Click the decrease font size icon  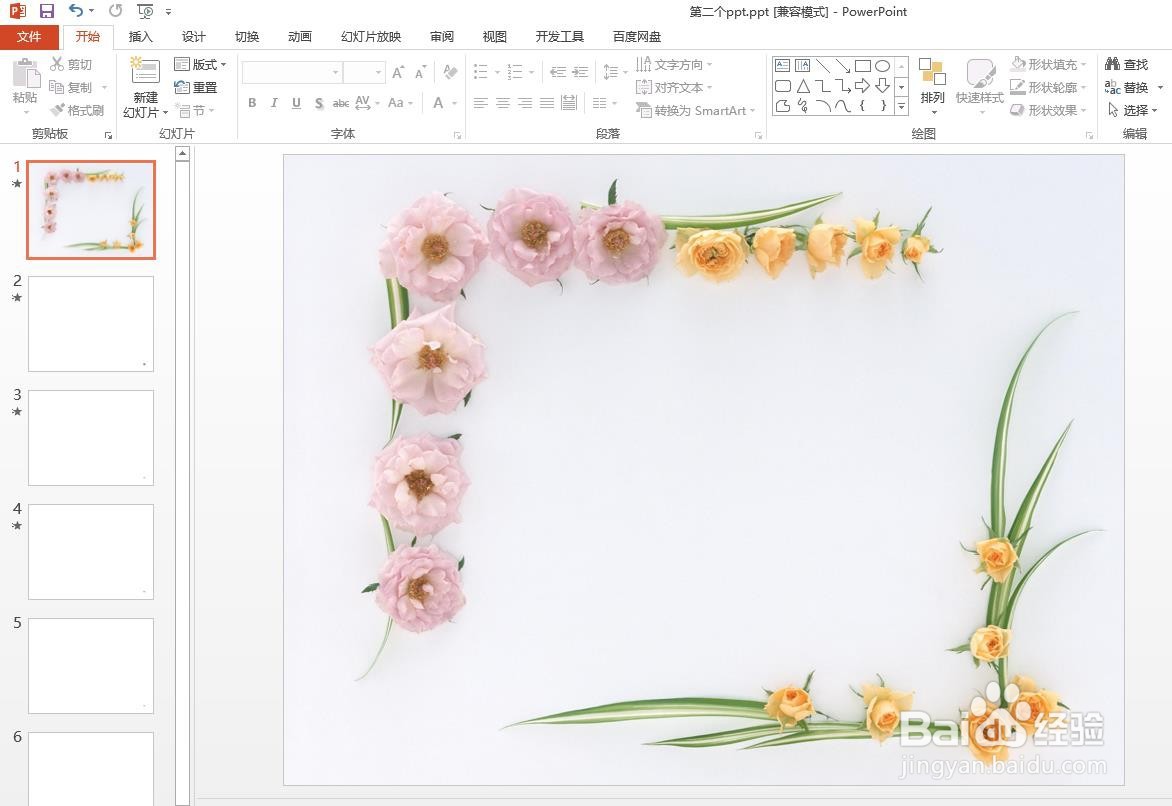[420, 73]
